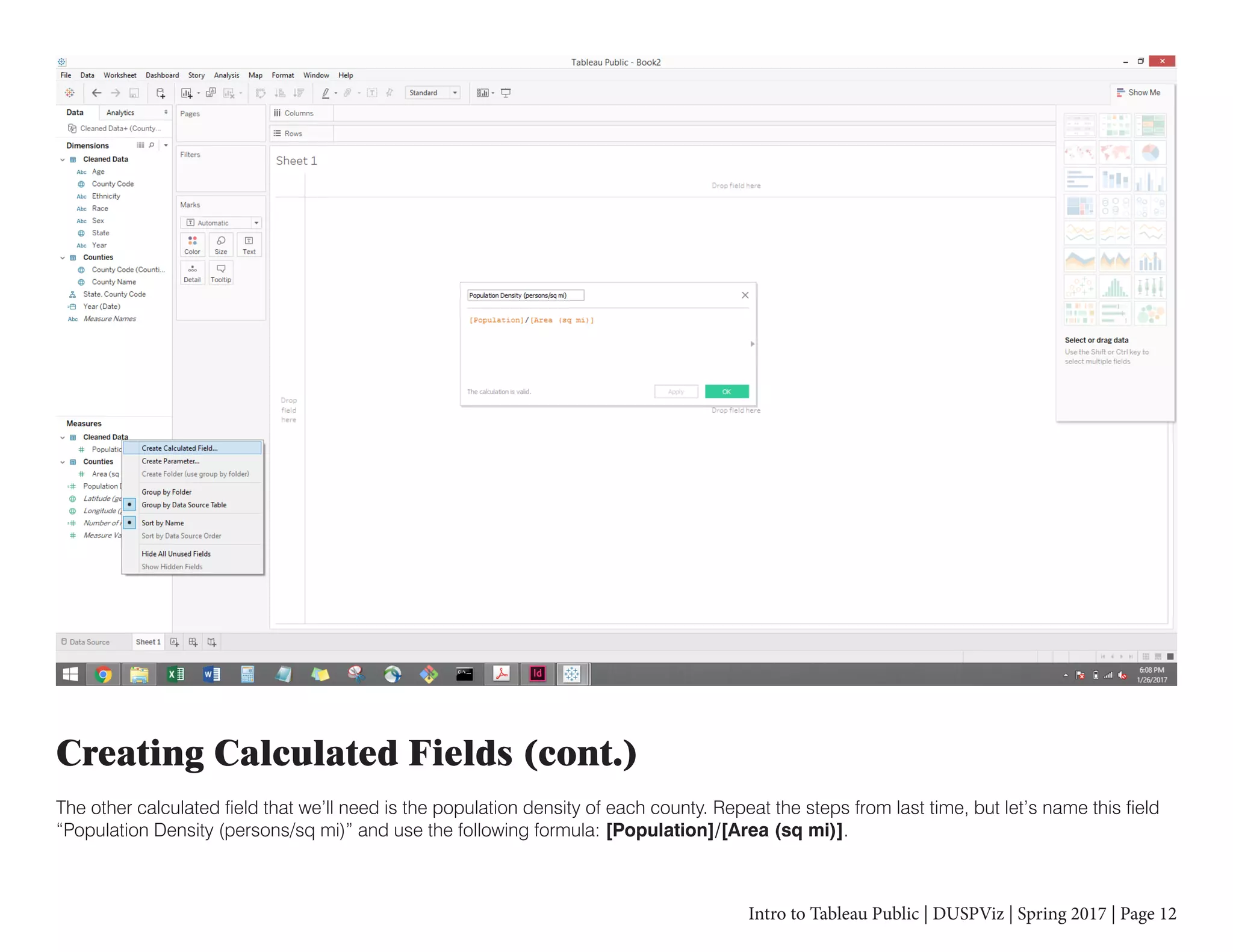Click the Fix Axes pin toolbar icon
This screenshot has width=1233, height=952.
pyautogui.click(x=390, y=93)
